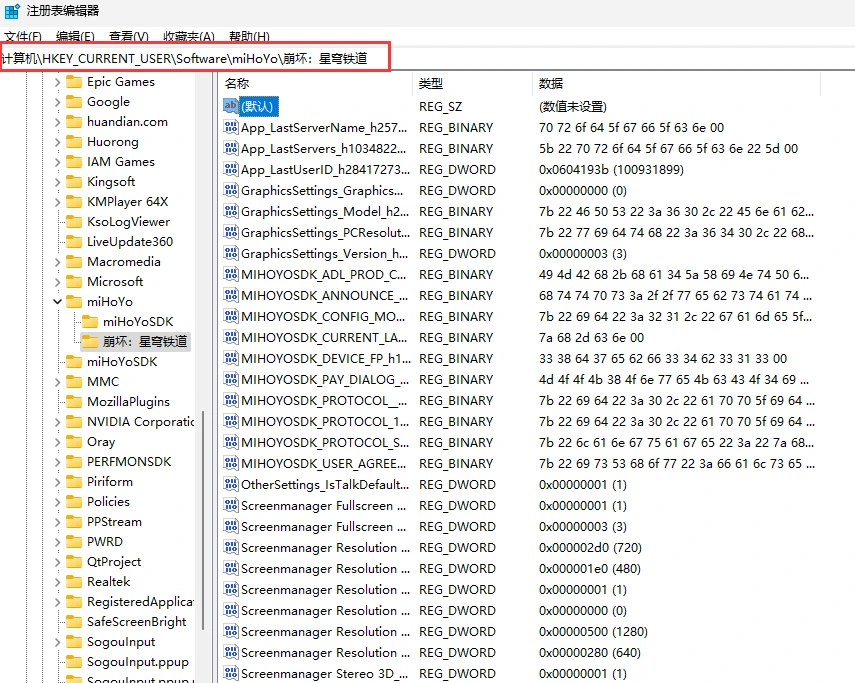Open the 编辑(E) menu
The width and height of the screenshot is (855, 683).
75,37
